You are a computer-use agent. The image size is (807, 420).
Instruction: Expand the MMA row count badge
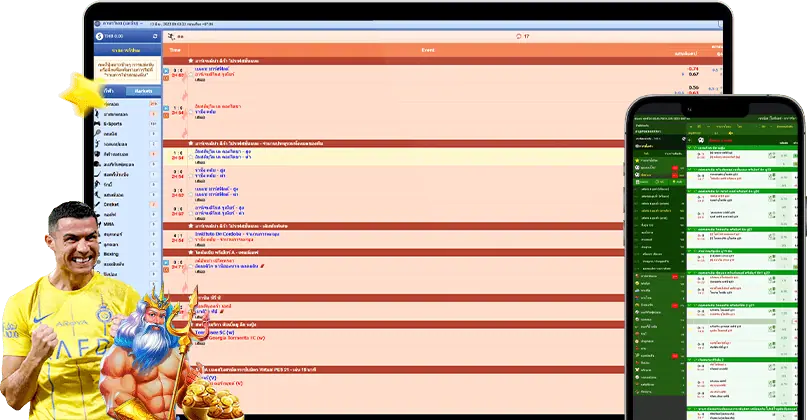[153, 224]
